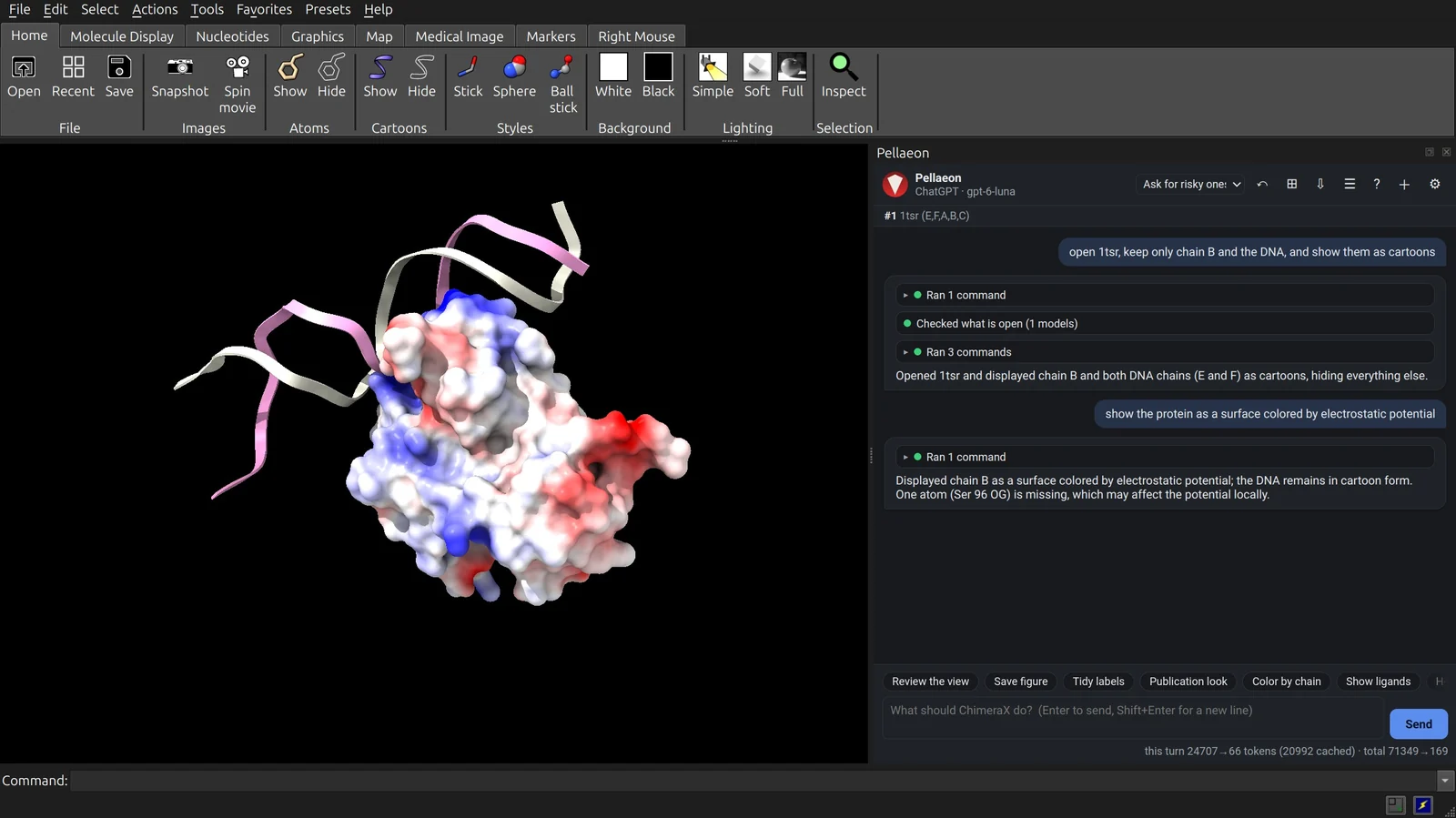
Task: Click the Send button
Action: (1419, 724)
